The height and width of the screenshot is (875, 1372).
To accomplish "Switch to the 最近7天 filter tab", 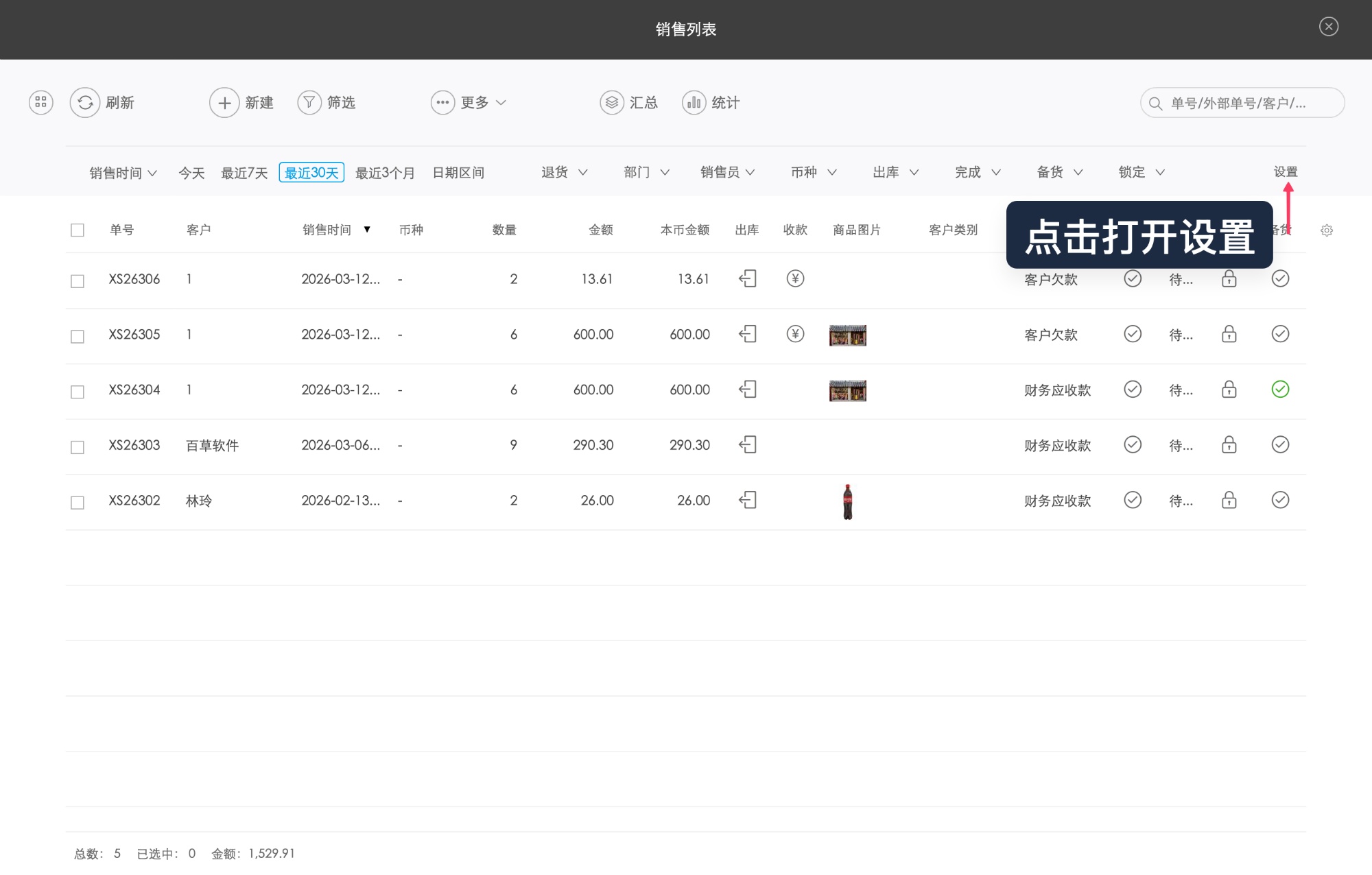I will (x=244, y=172).
